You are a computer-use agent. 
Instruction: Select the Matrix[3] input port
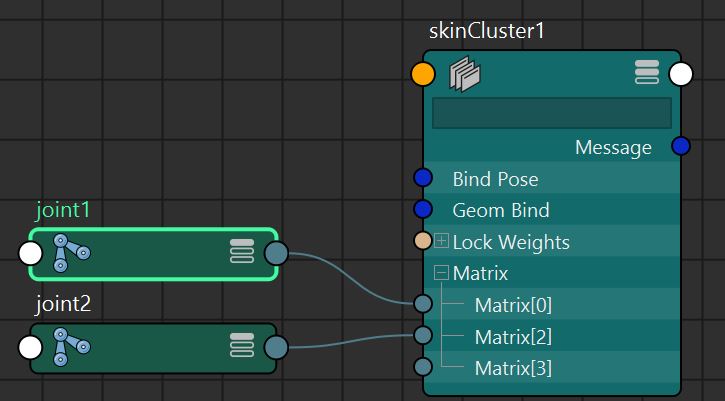click(x=423, y=367)
